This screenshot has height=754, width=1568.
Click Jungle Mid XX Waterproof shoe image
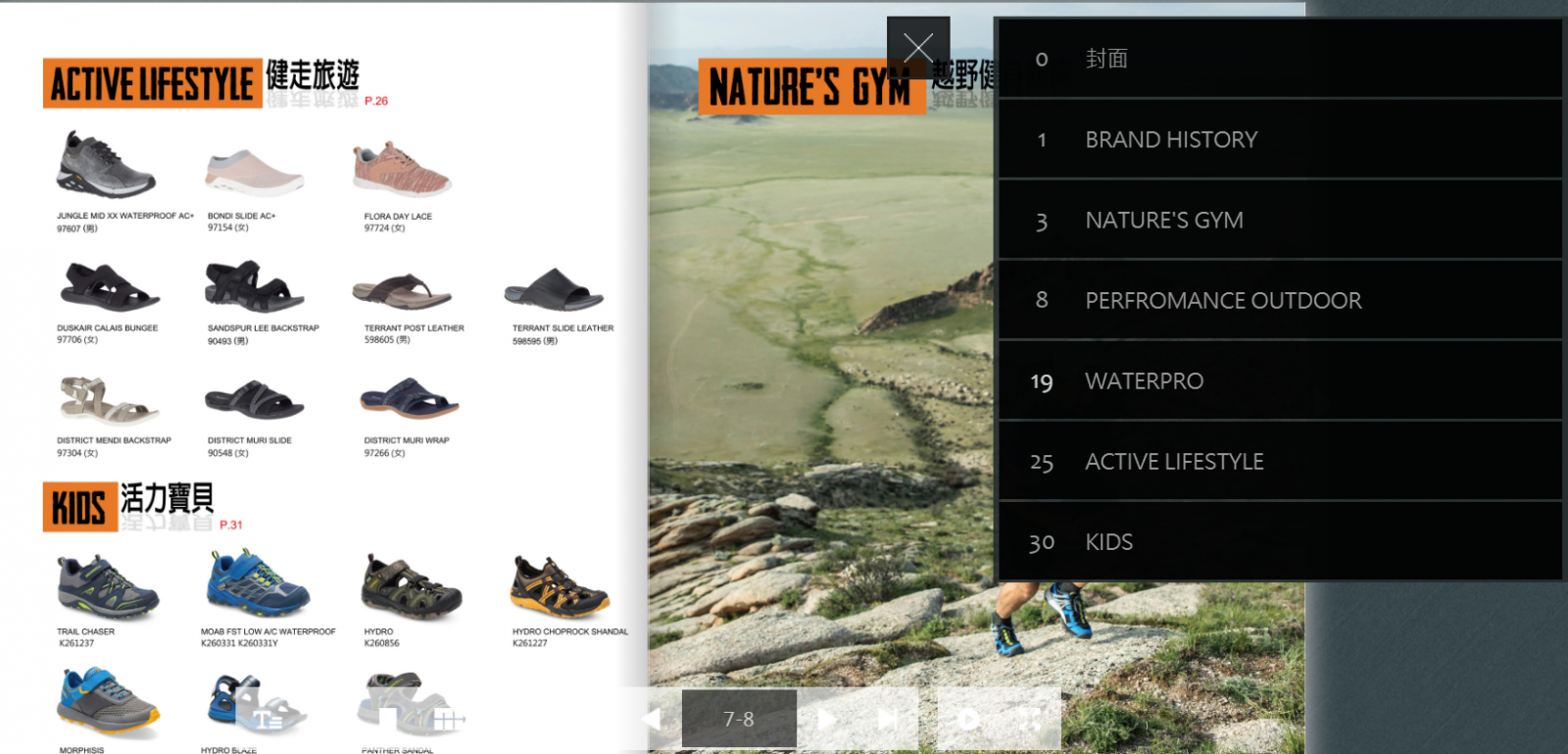point(106,165)
